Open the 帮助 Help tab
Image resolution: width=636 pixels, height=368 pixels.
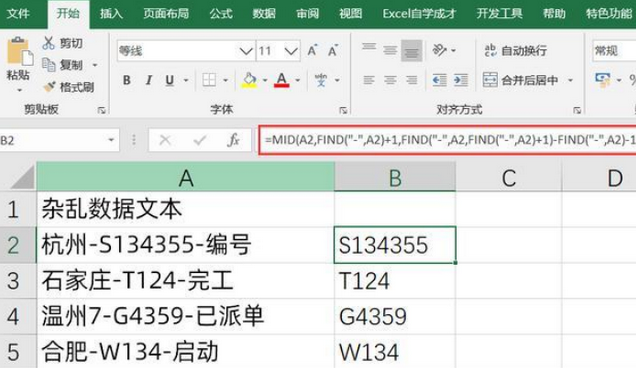(x=554, y=14)
